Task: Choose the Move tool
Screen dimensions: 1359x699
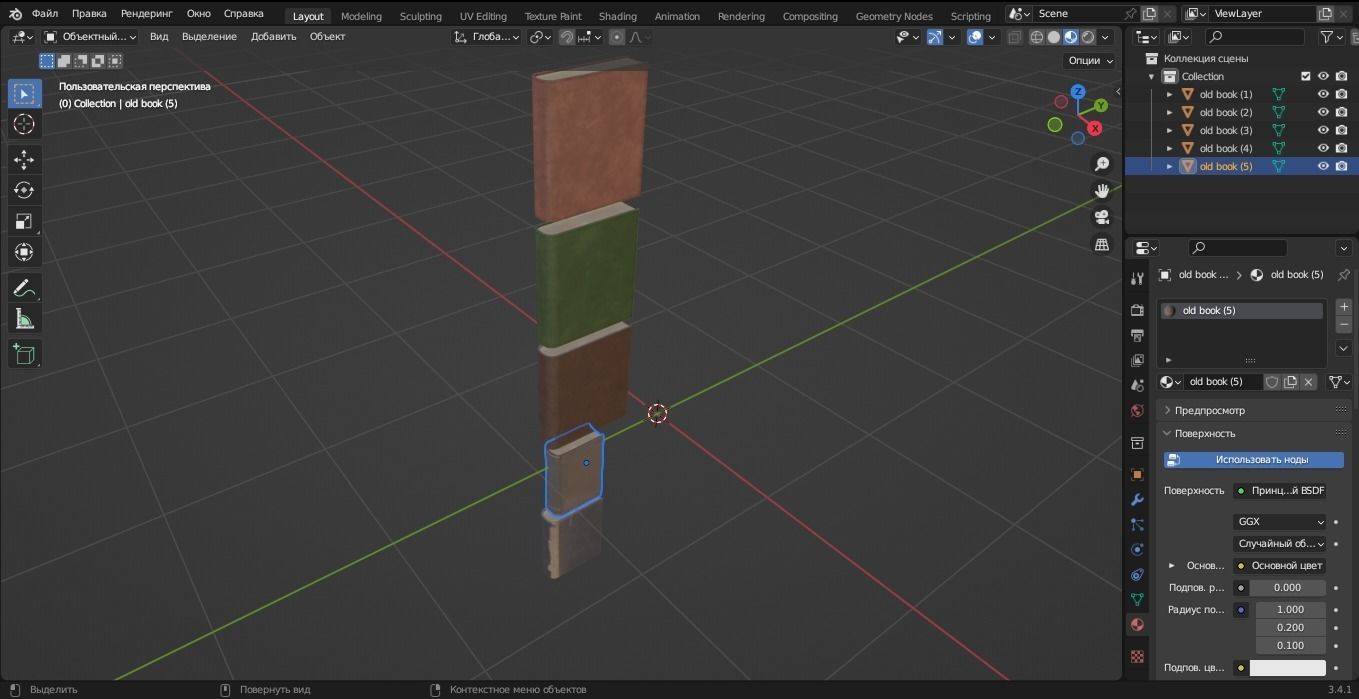Action: coord(24,159)
